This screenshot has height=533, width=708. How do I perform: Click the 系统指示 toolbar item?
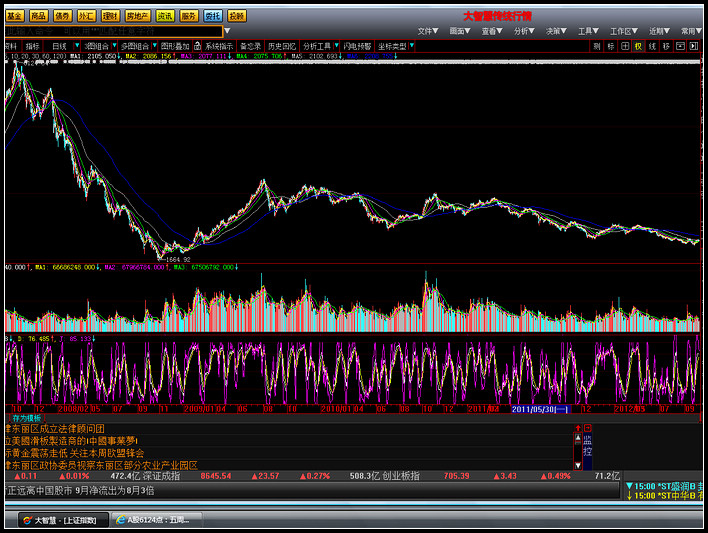coord(219,46)
